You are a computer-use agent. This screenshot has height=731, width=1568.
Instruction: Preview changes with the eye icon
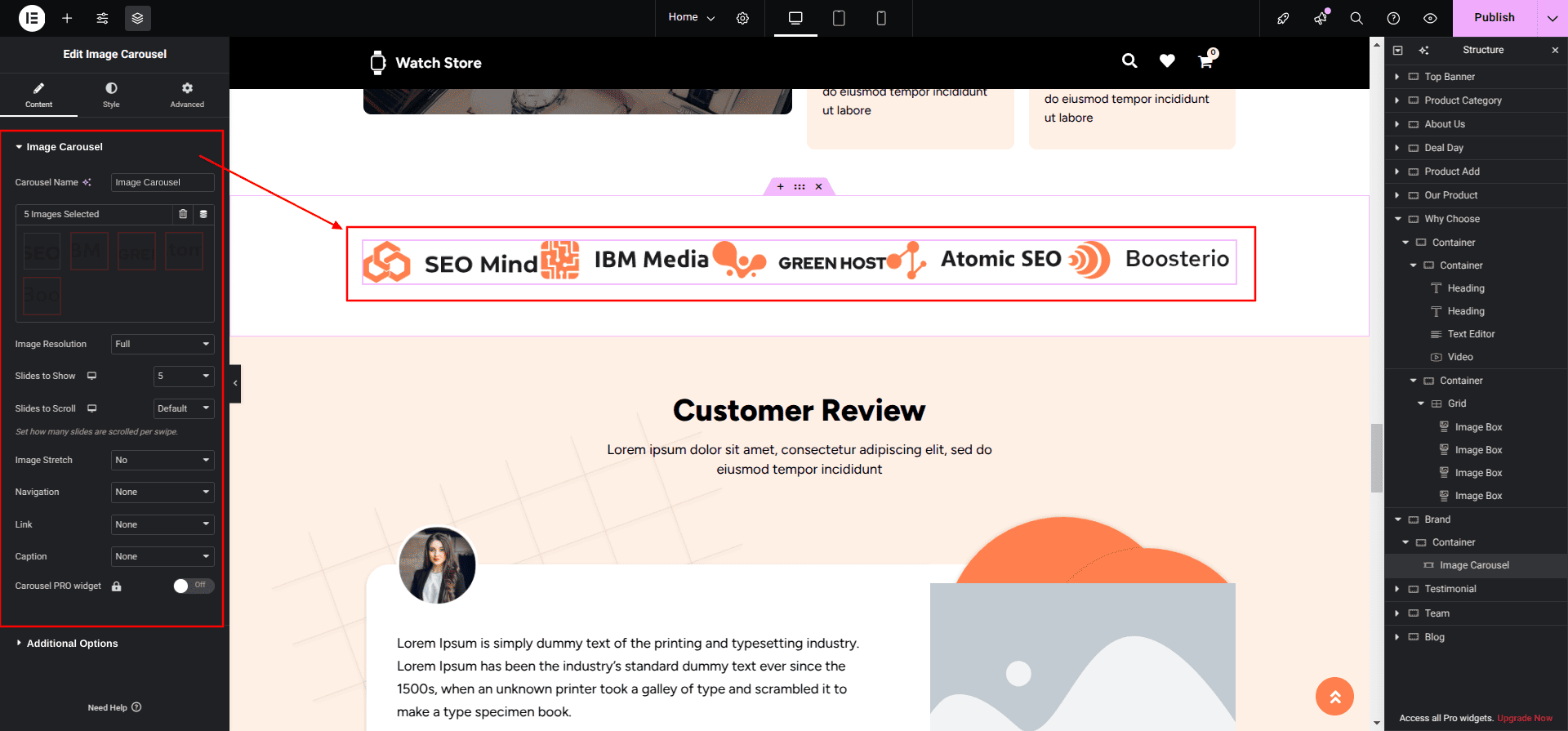(1430, 18)
